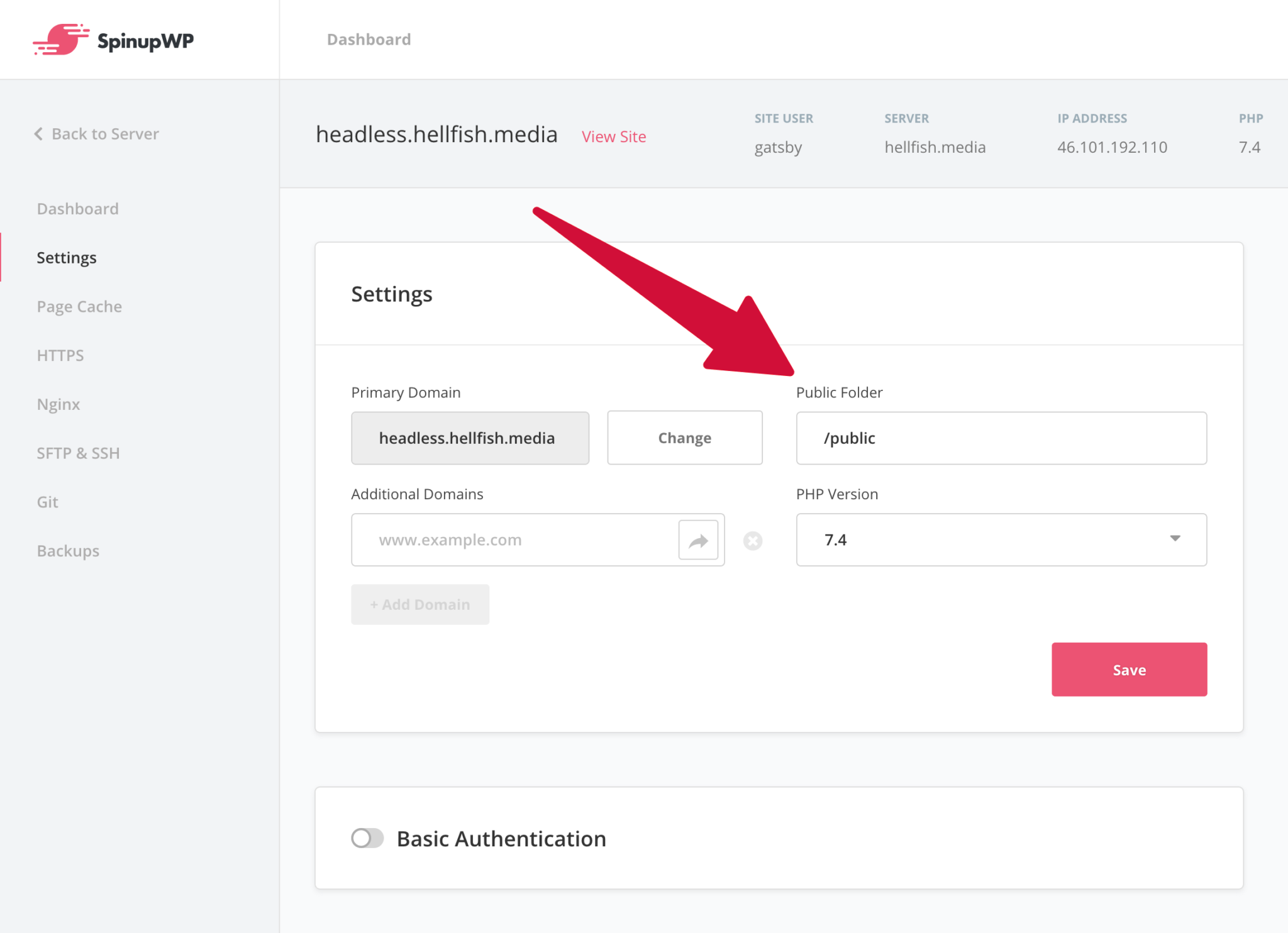Submit the additional domain with the arrow icon
Image resolution: width=1288 pixels, height=933 pixels.
coord(698,539)
